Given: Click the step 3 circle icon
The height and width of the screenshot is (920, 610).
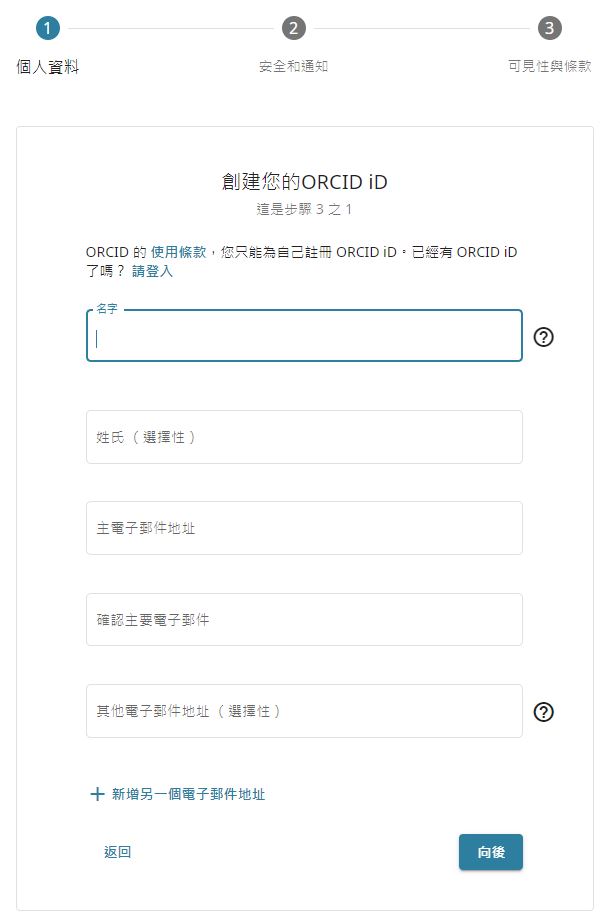Looking at the screenshot, I should click(549, 28).
